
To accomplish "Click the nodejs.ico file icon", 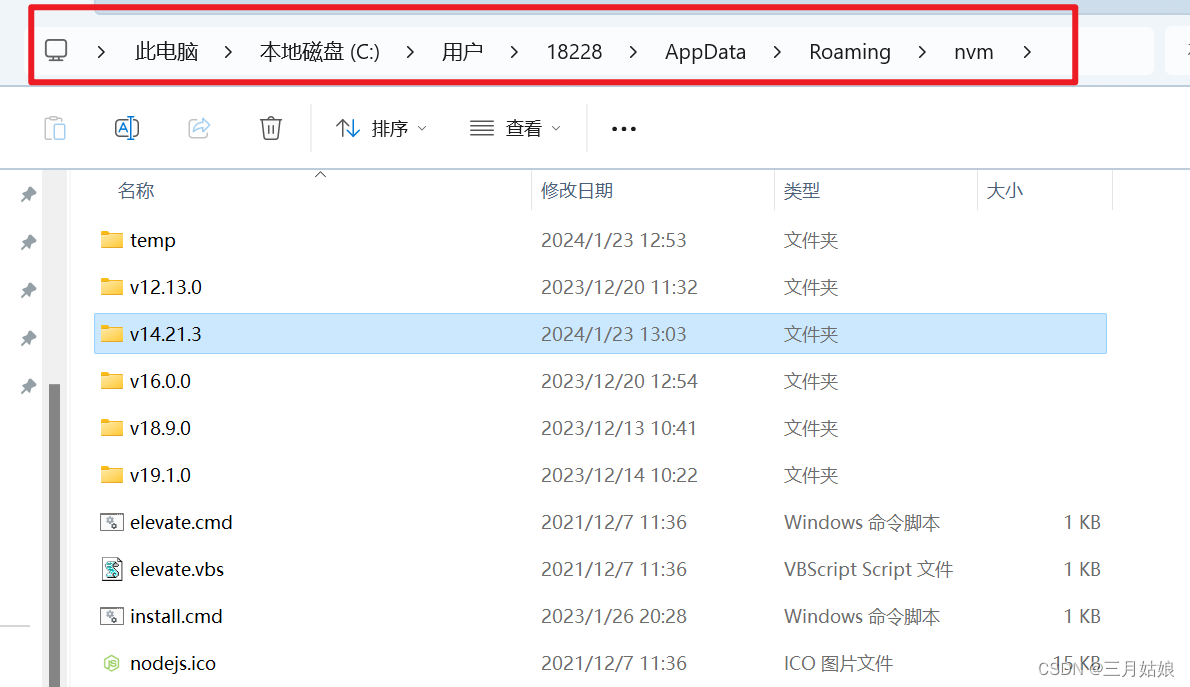I will [110, 662].
